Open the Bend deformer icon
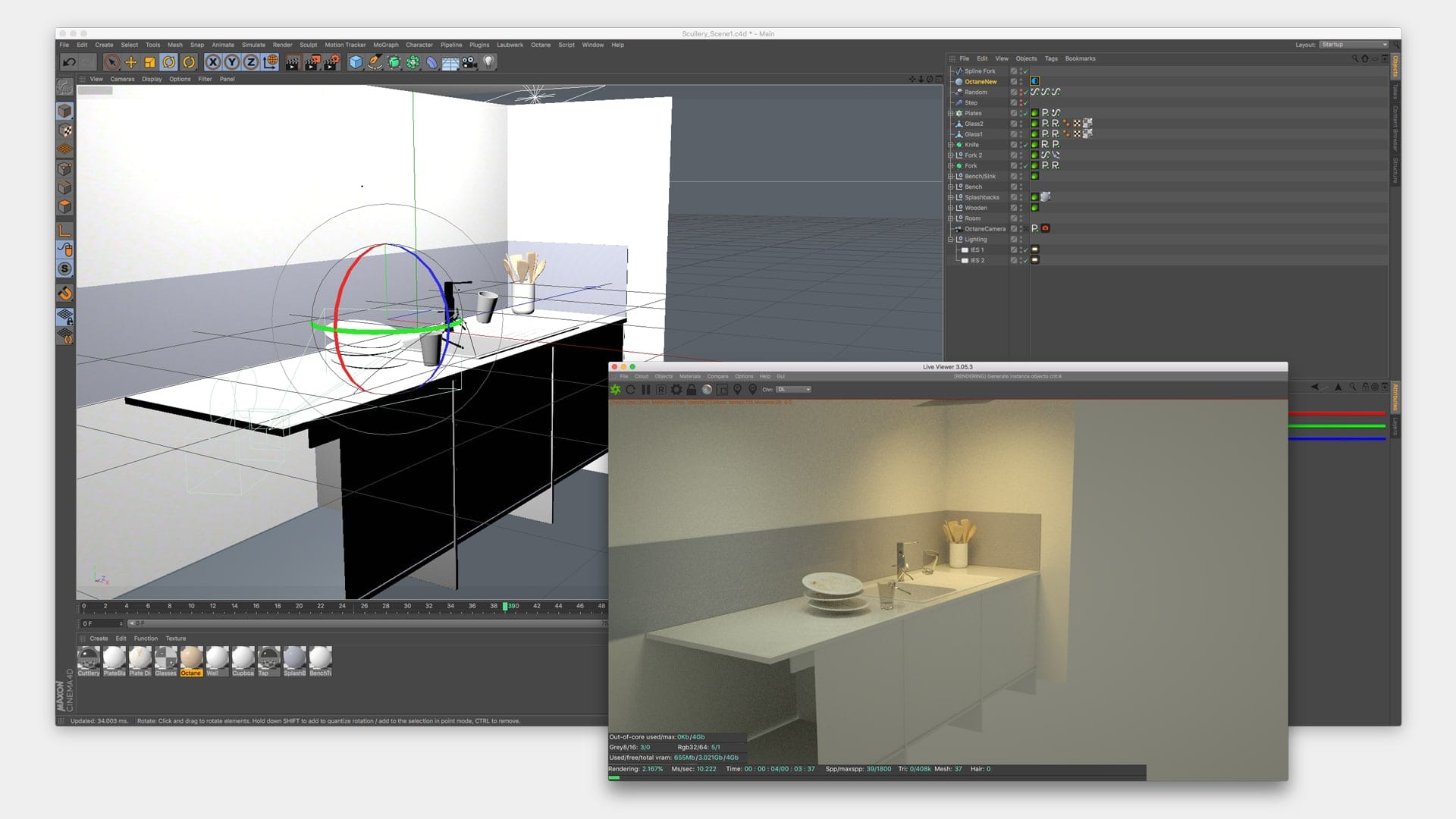1456x819 pixels. click(431, 62)
